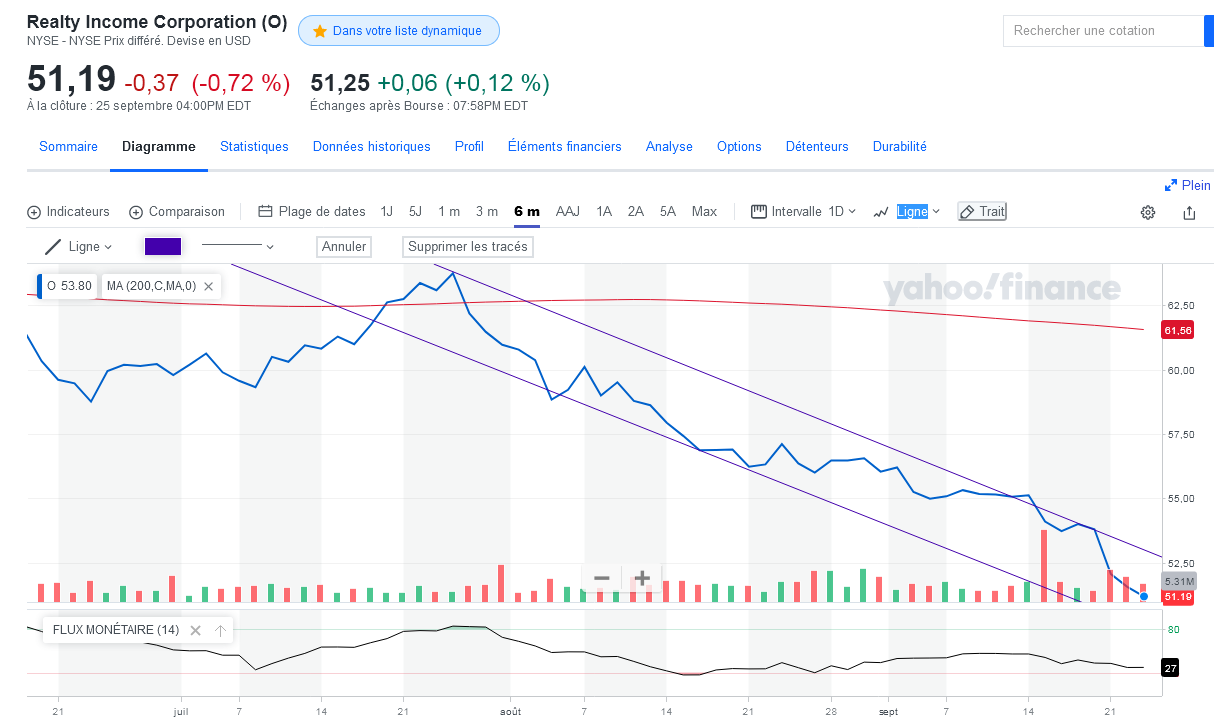Move Flux Monétaire panel up arrow
1214x723 pixels.
point(220,630)
